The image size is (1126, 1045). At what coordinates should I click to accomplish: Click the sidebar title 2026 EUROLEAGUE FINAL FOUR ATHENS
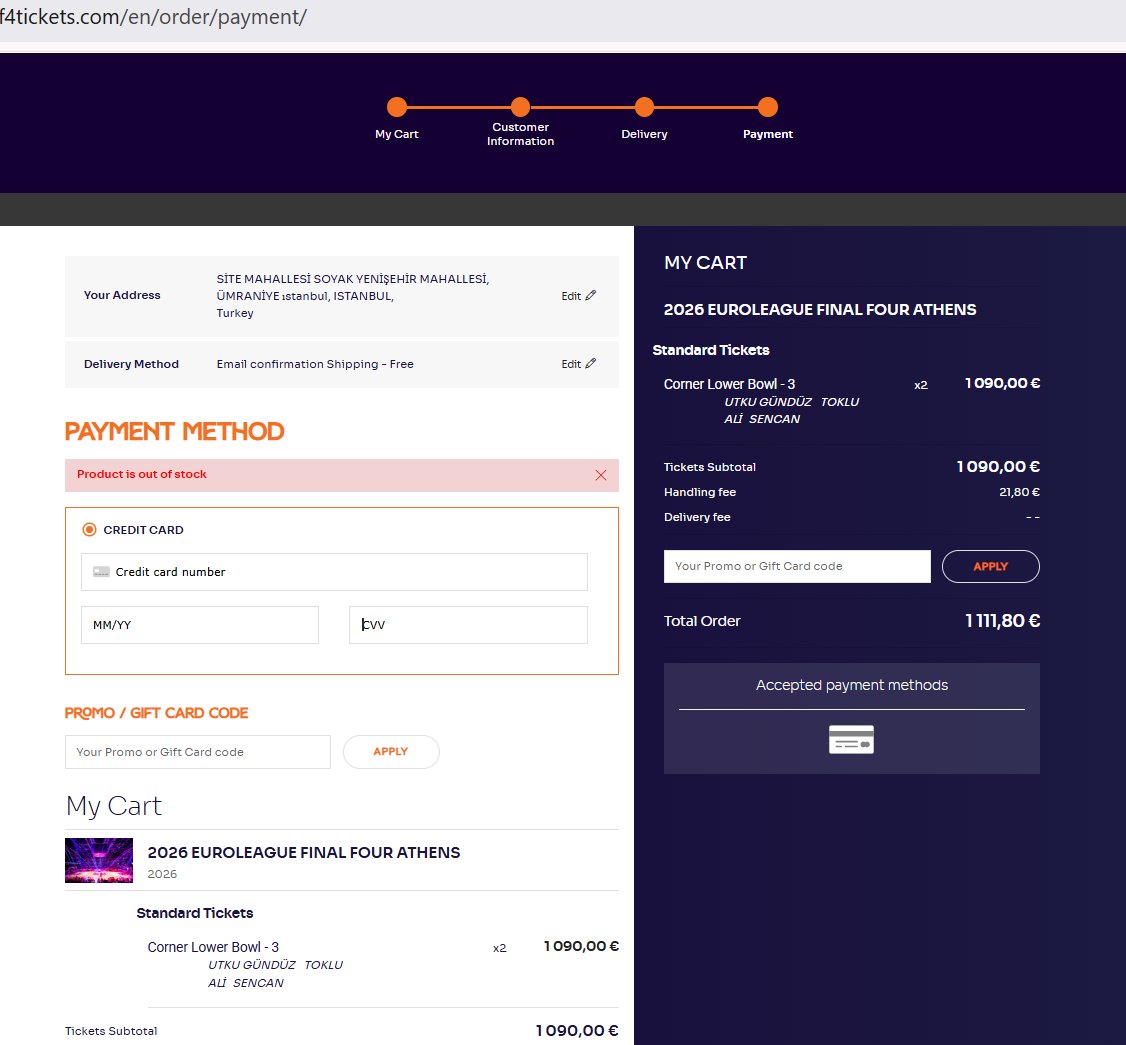(820, 310)
